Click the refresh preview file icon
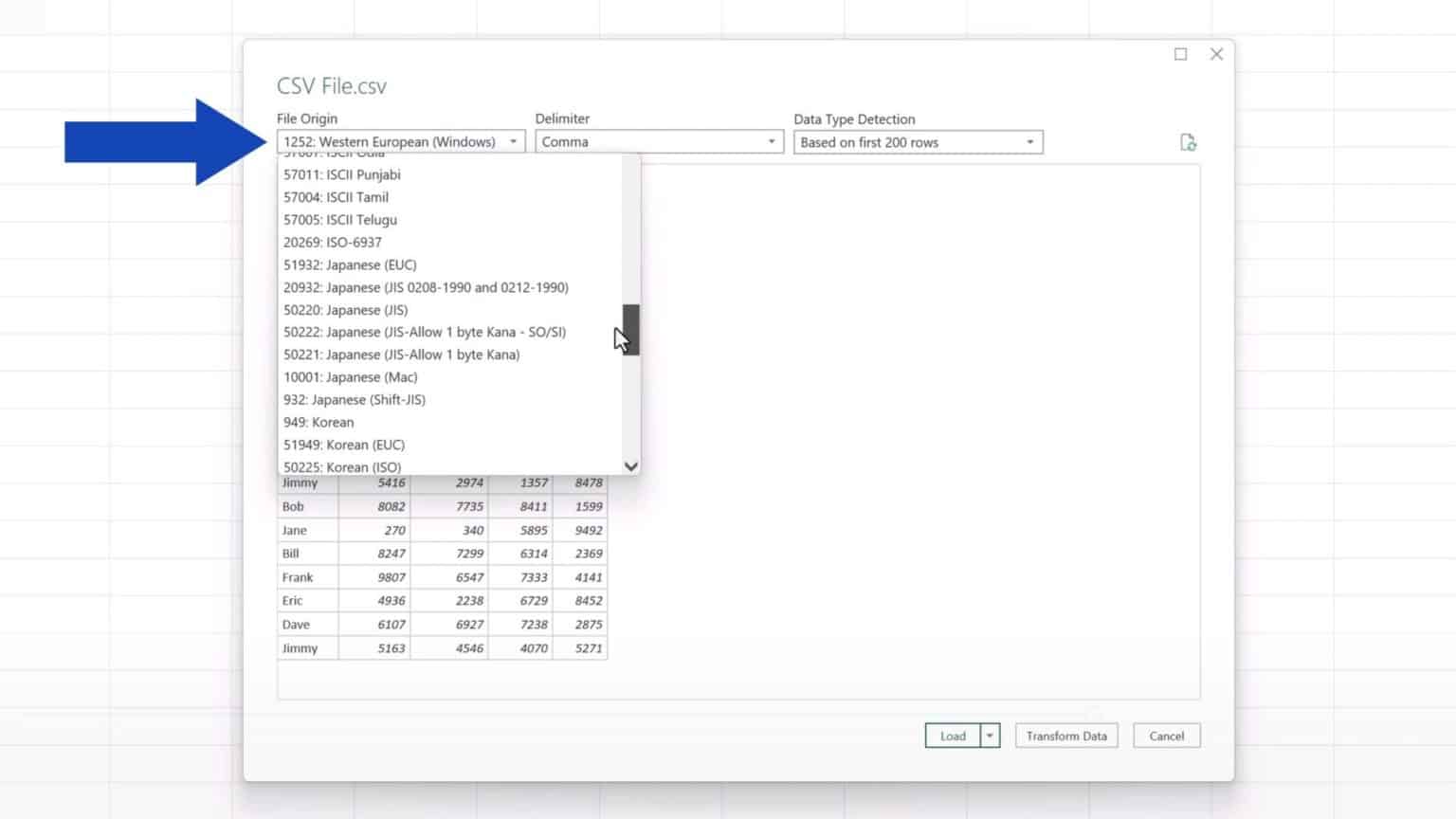Image resolution: width=1456 pixels, height=819 pixels. (1189, 141)
